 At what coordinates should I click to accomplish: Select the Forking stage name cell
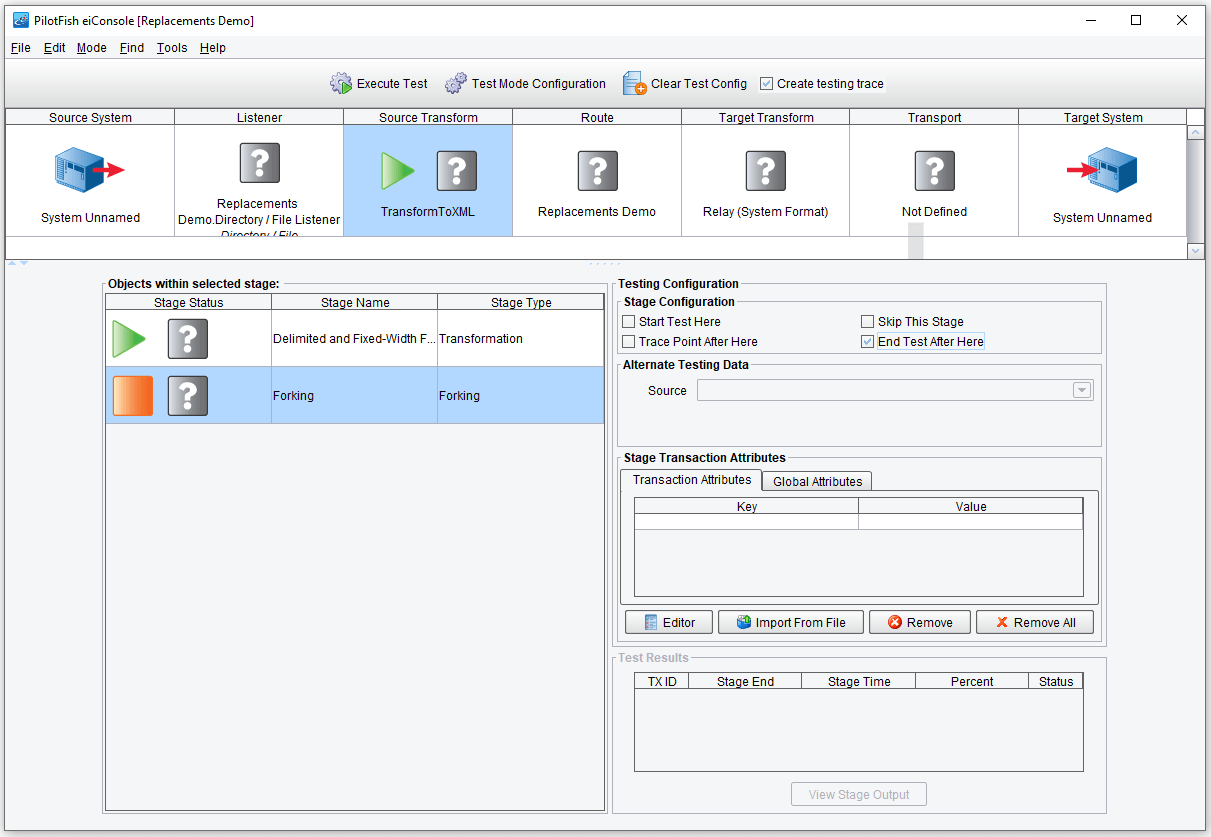tap(354, 396)
